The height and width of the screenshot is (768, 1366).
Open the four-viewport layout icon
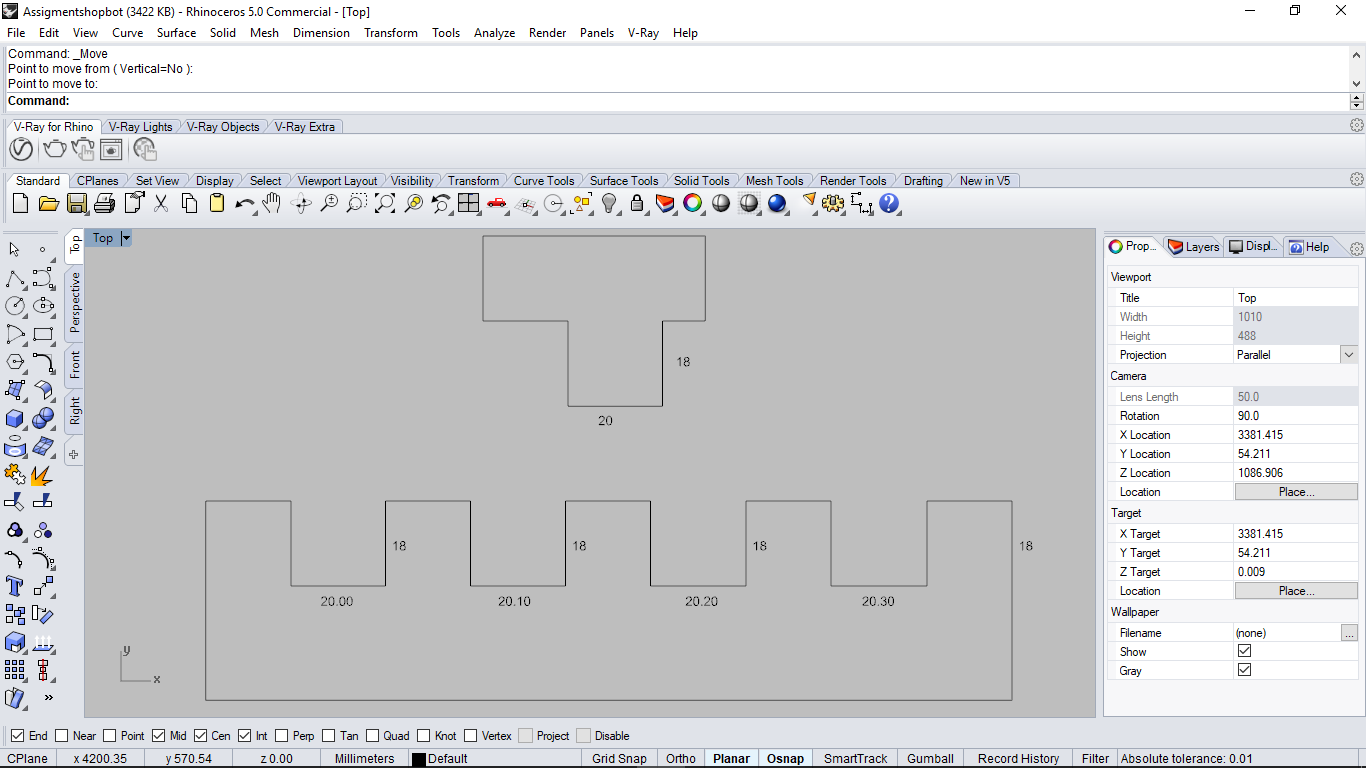point(468,204)
